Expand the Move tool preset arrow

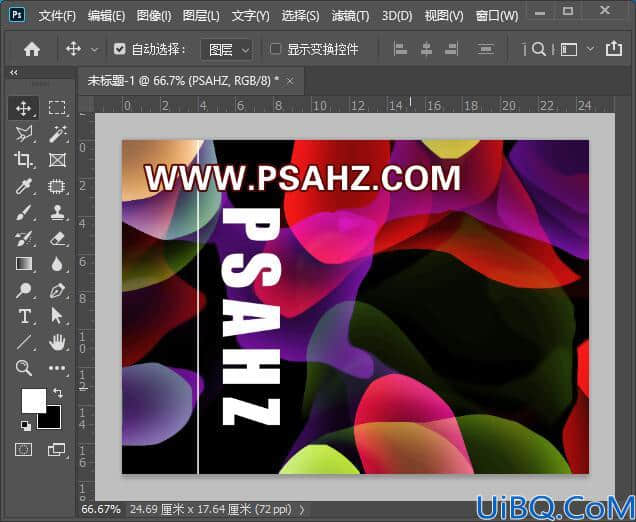coord(94,50)
